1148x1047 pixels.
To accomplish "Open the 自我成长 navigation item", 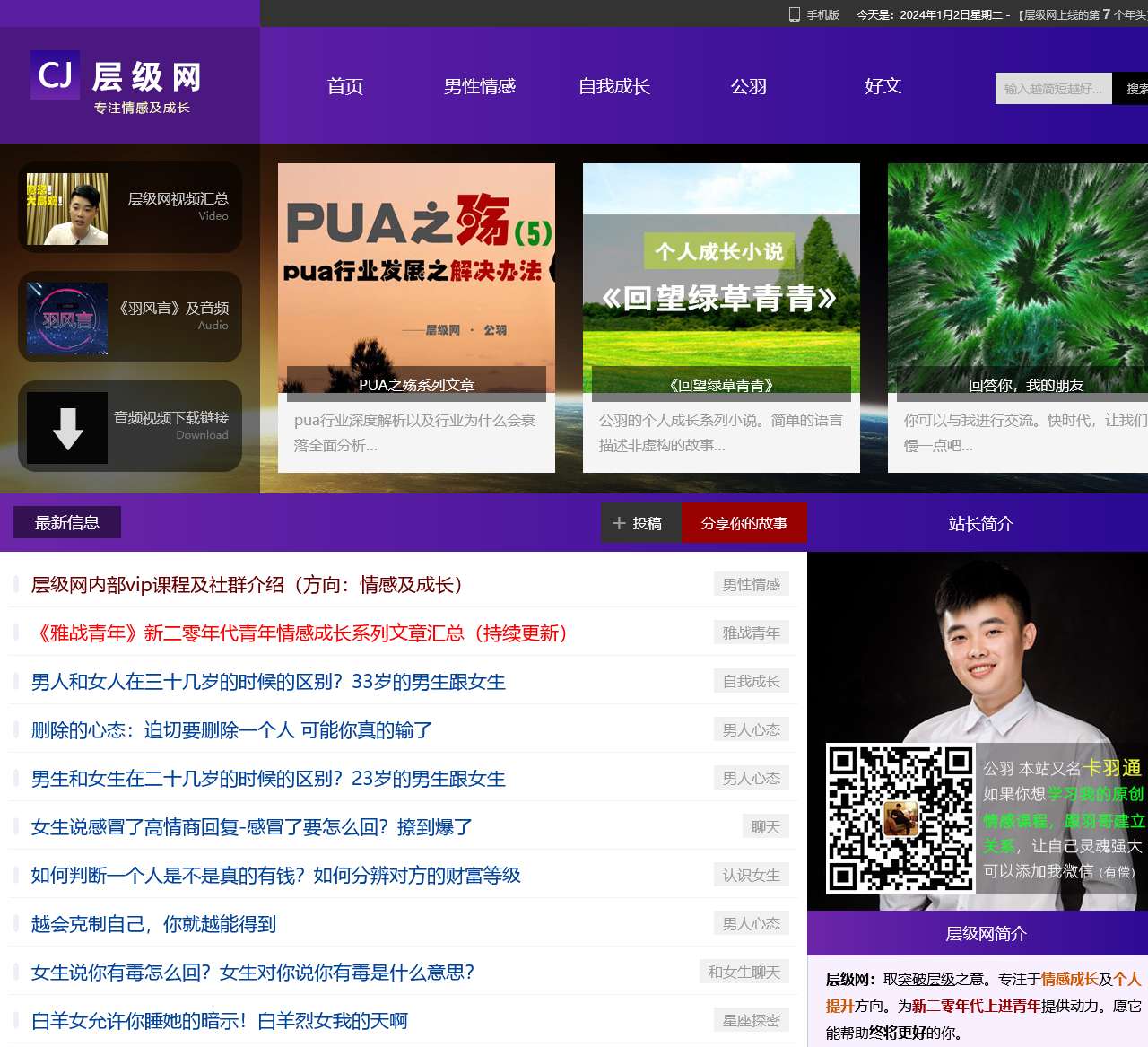I will click(614, 87).
